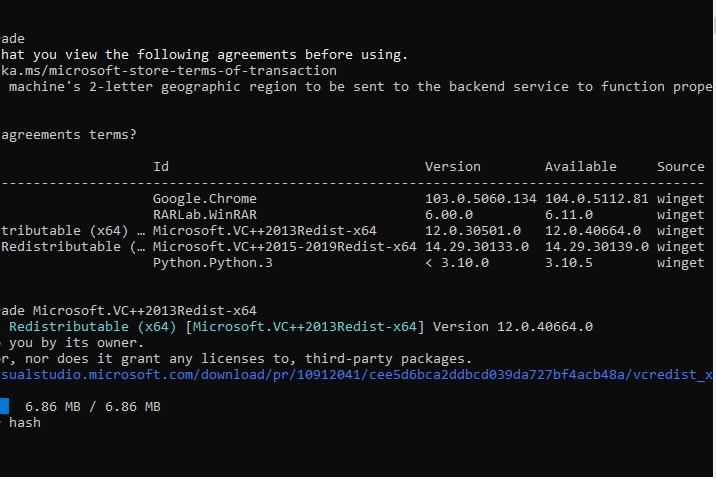Select the Google.Chrome package Id

point(205,199)
